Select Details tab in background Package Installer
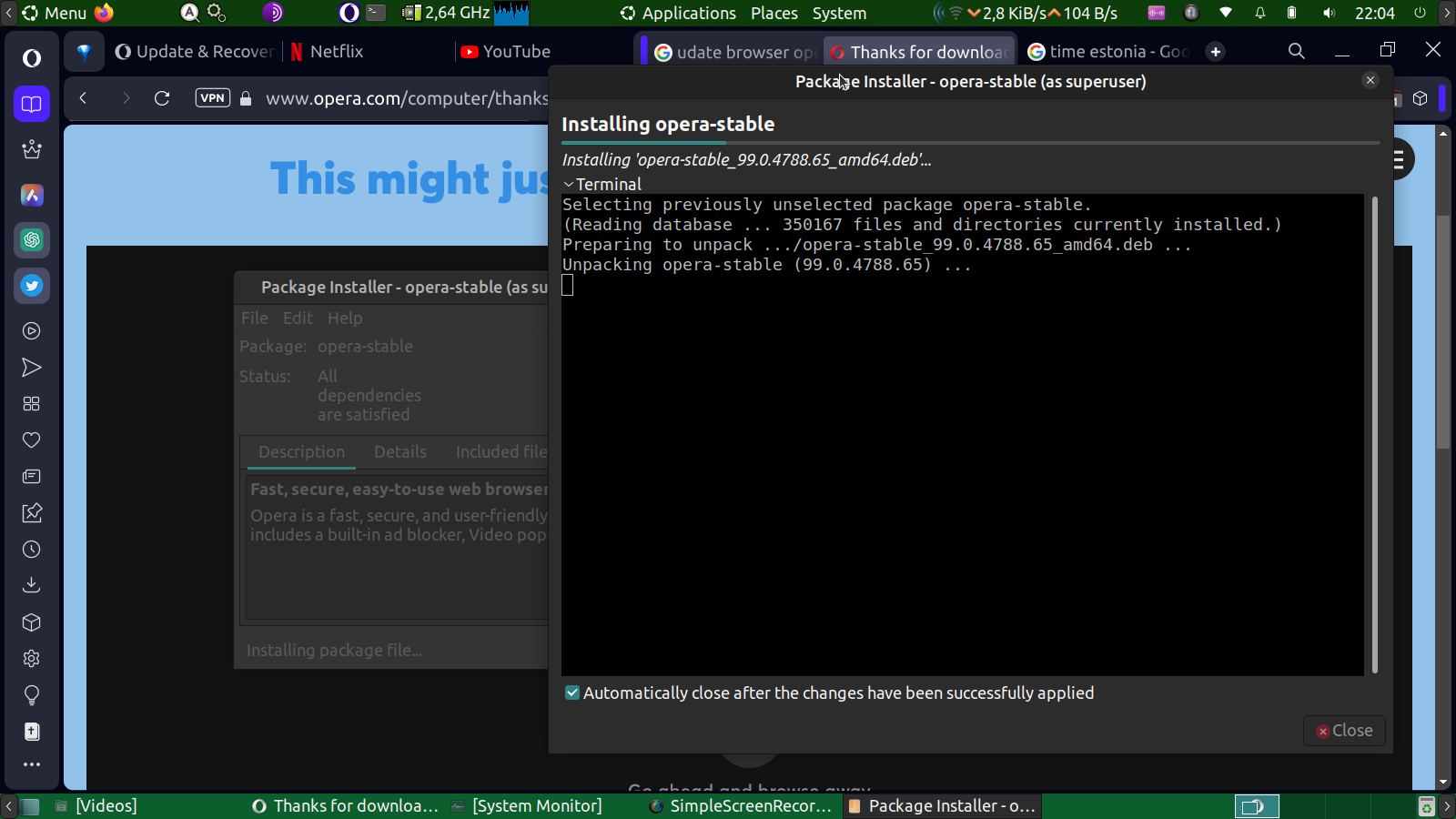The image size is (1456, 819). [400, 452]
